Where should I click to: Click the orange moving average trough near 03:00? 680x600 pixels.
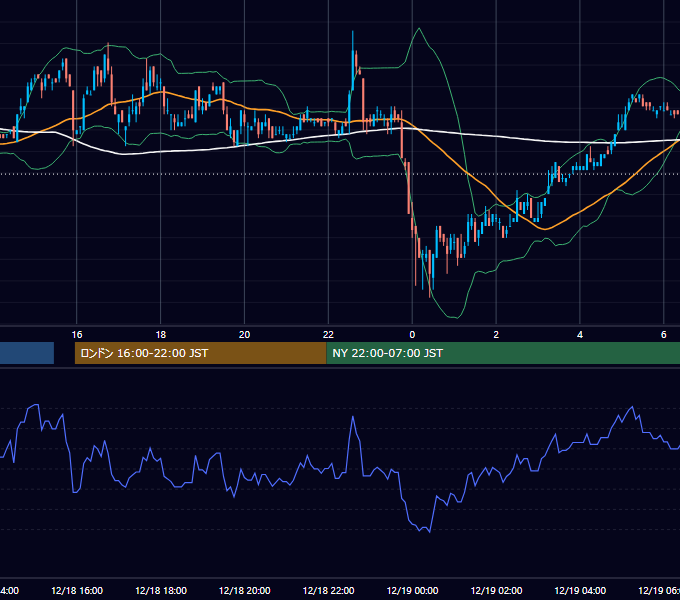click(x=545, y=229)
